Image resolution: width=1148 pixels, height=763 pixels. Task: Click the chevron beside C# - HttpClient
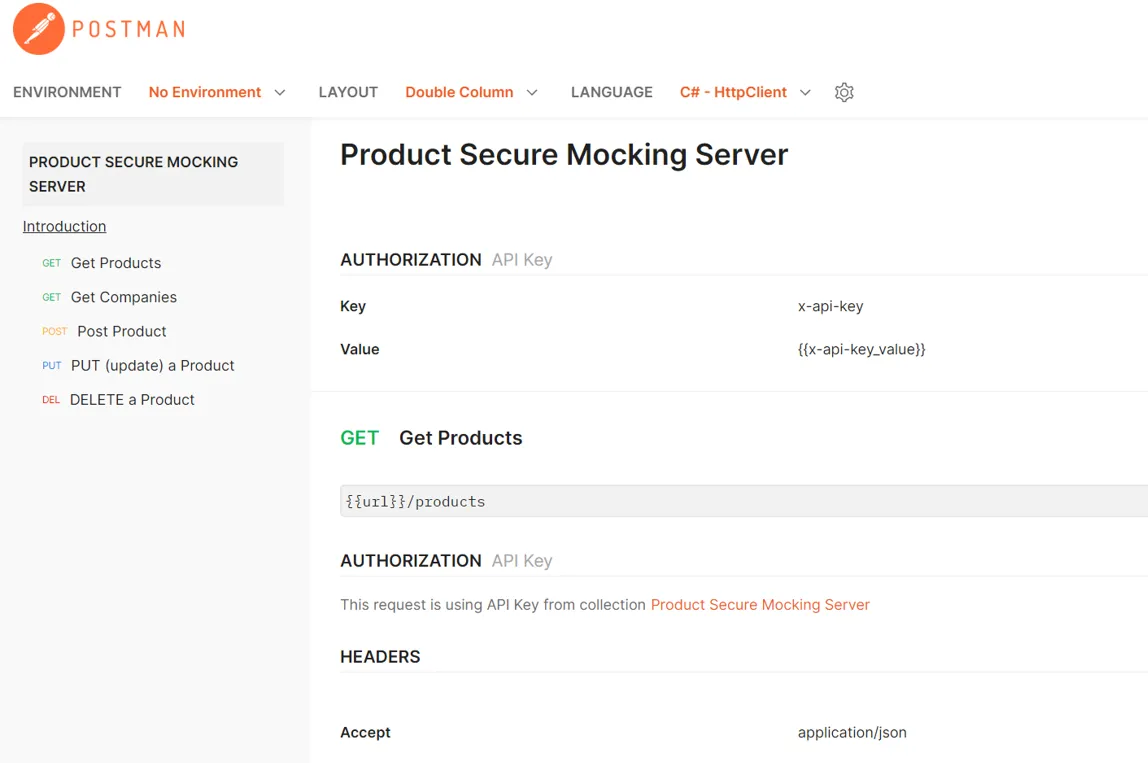click(805, 92)
